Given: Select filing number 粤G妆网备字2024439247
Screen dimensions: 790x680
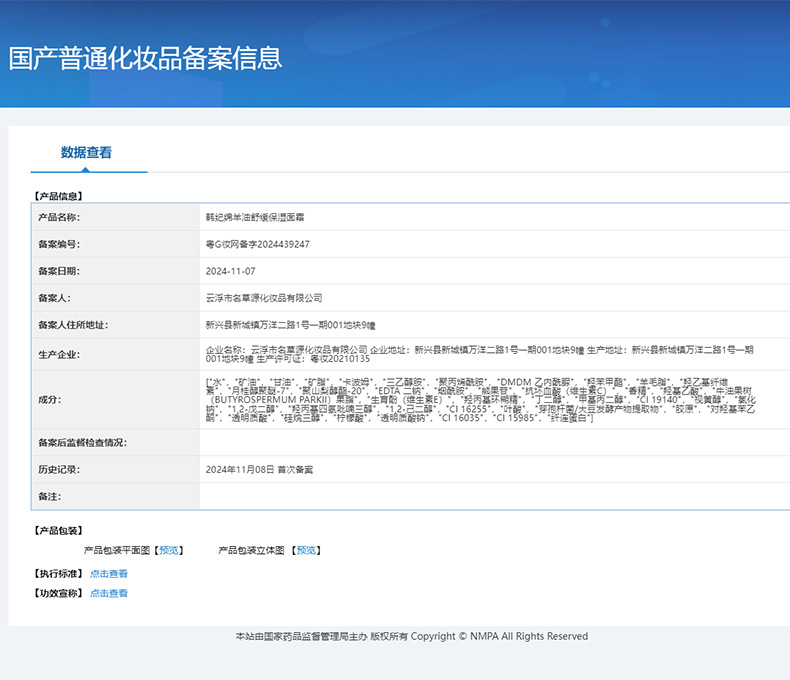Looking at the screenshot, I should [257, 244].
